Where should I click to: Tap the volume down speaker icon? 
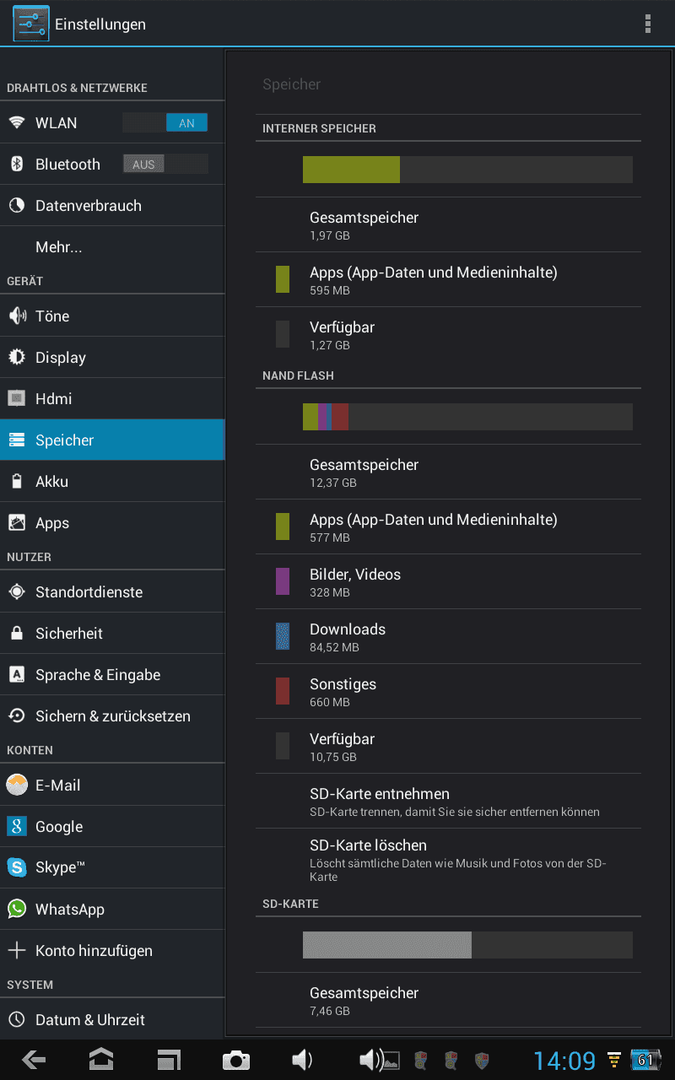point(302,1059)
